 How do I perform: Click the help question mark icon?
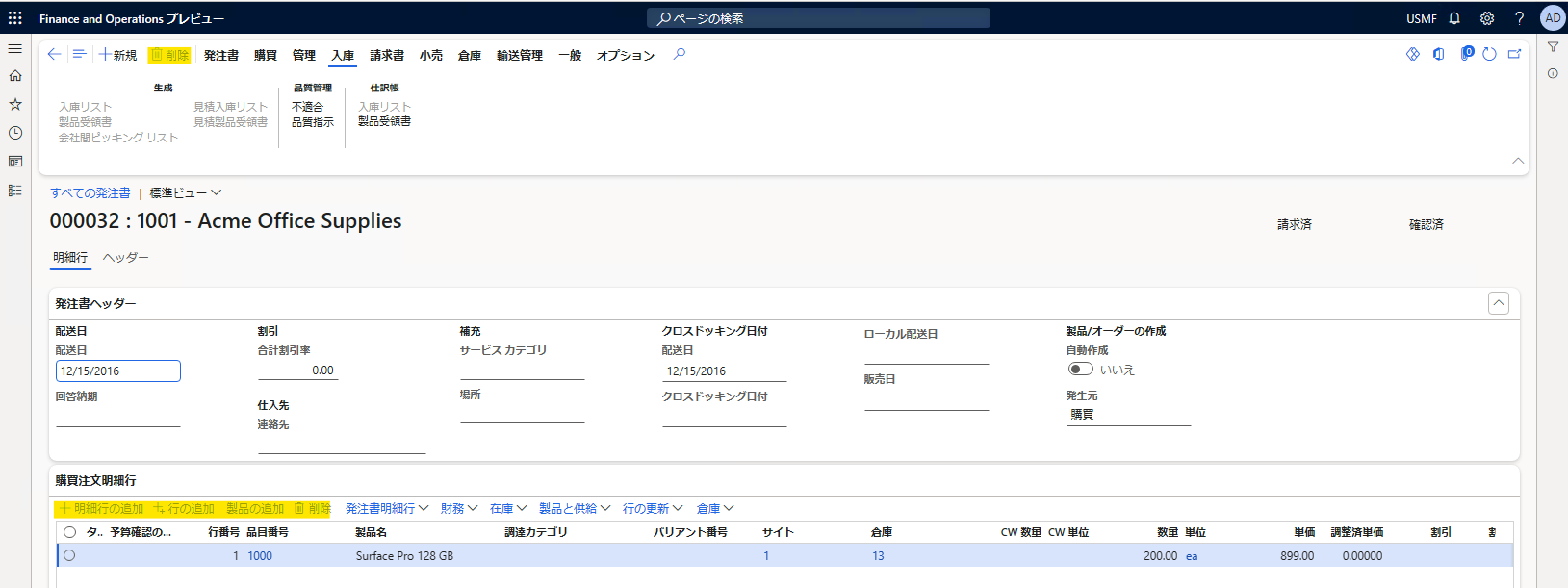click(1519, 18)
